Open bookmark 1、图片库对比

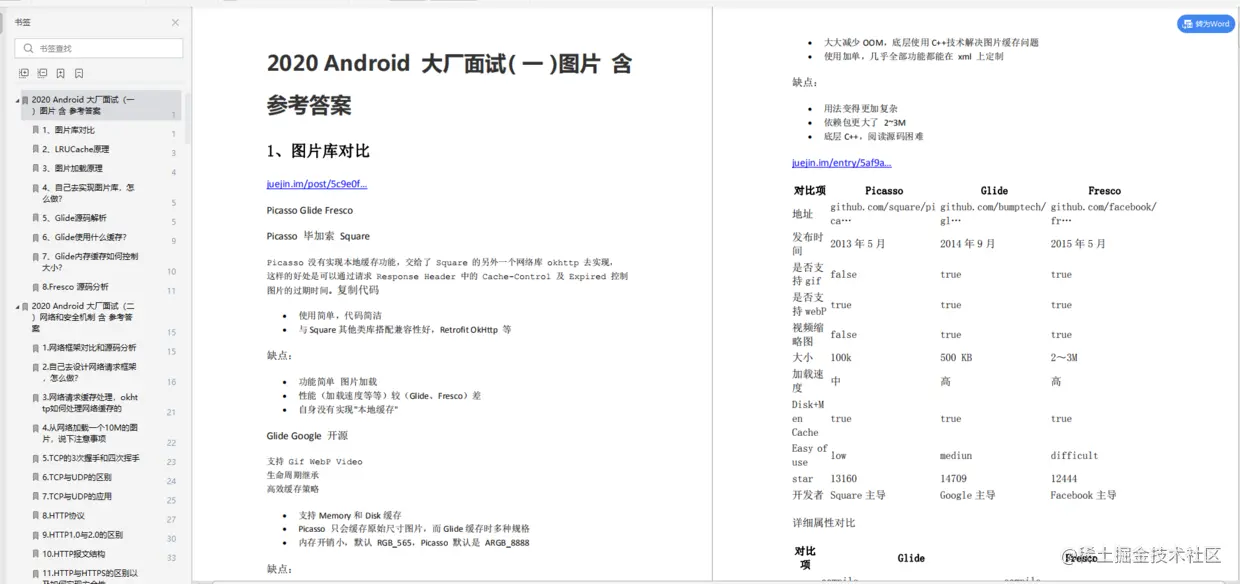(69, 130)
